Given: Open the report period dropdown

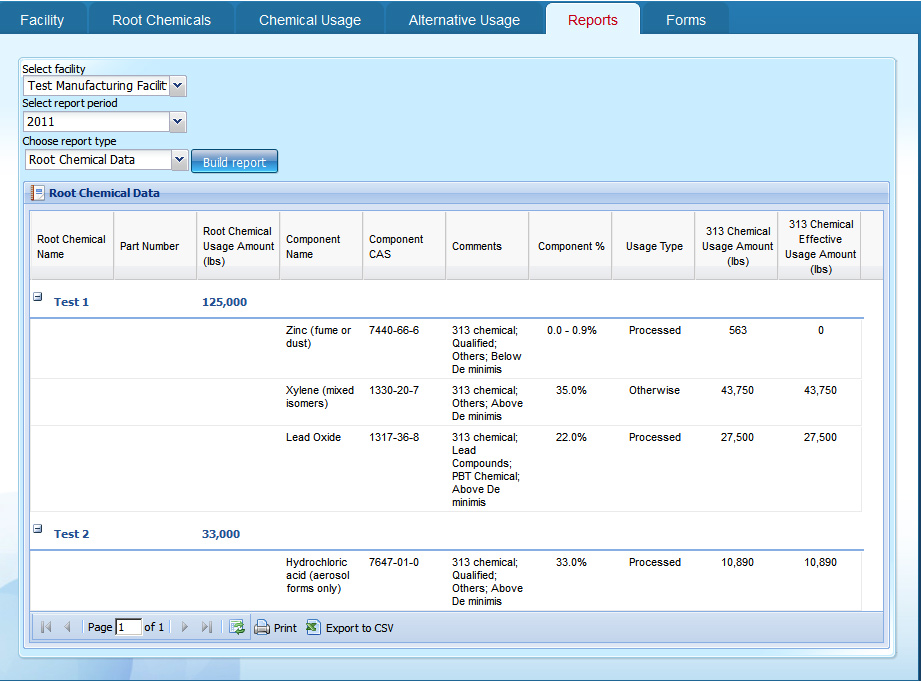Looking at the screenshot, I should coord(178,122).
